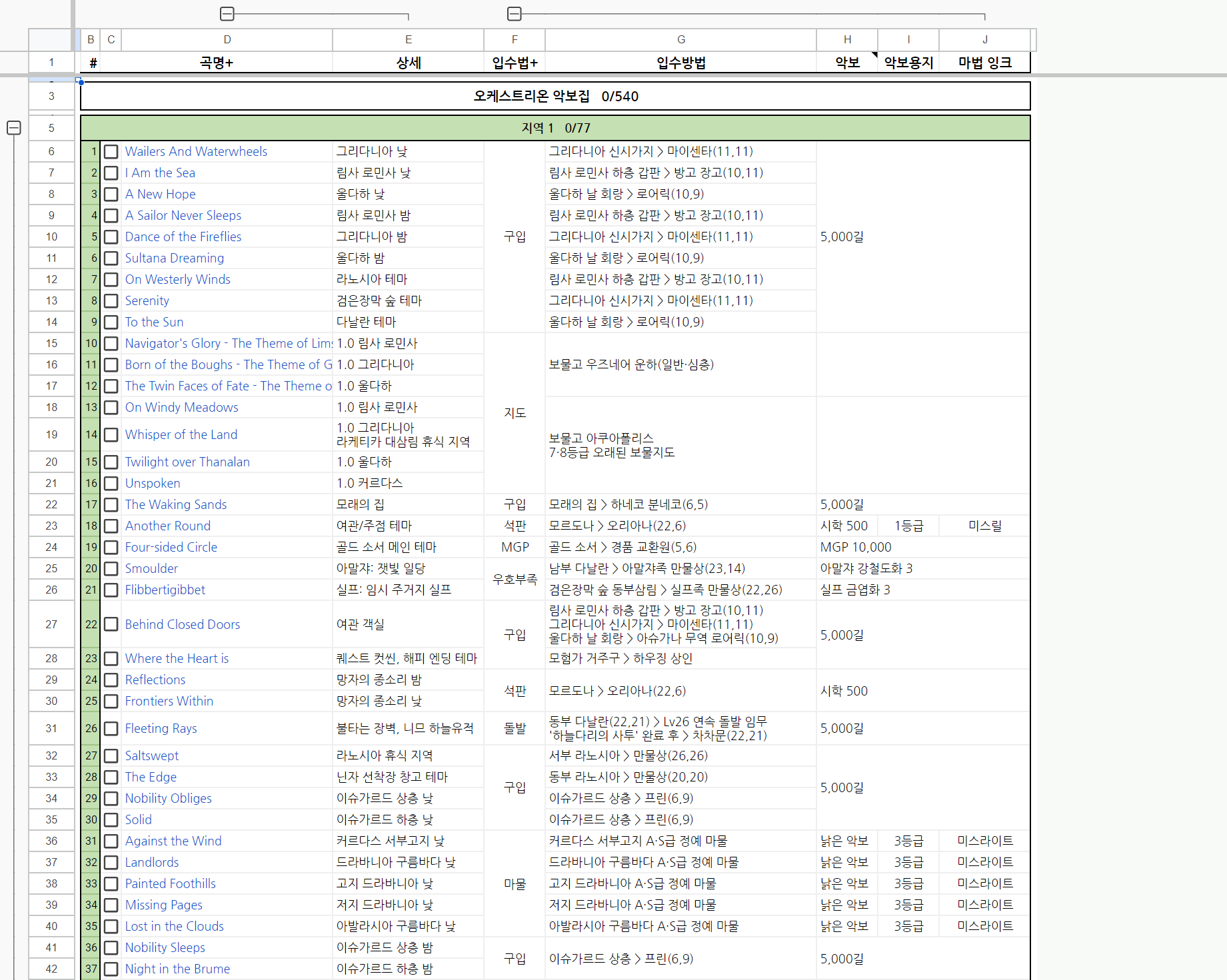The image size is (1227, 980).
Task: Open the Flibbertigibbet link
Action: pos(165,590)
